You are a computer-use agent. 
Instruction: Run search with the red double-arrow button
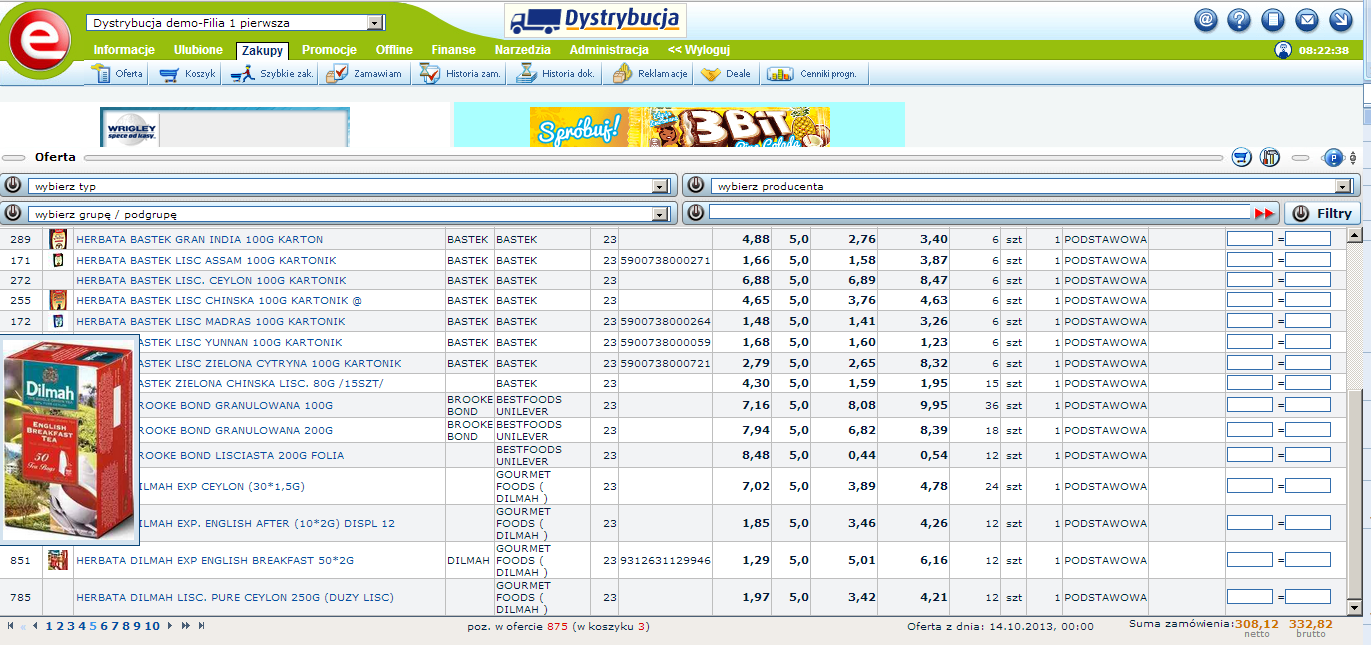[x=1265, y=213]
